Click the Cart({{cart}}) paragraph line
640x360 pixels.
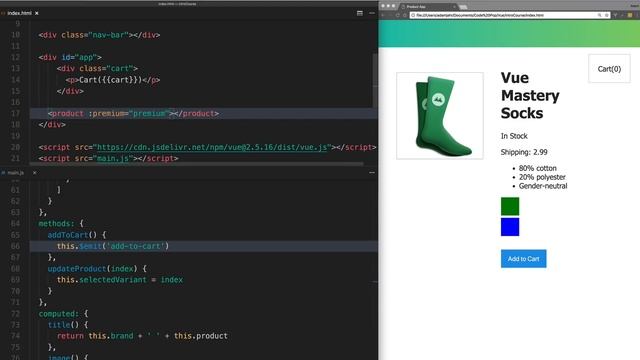pos(113,80)
